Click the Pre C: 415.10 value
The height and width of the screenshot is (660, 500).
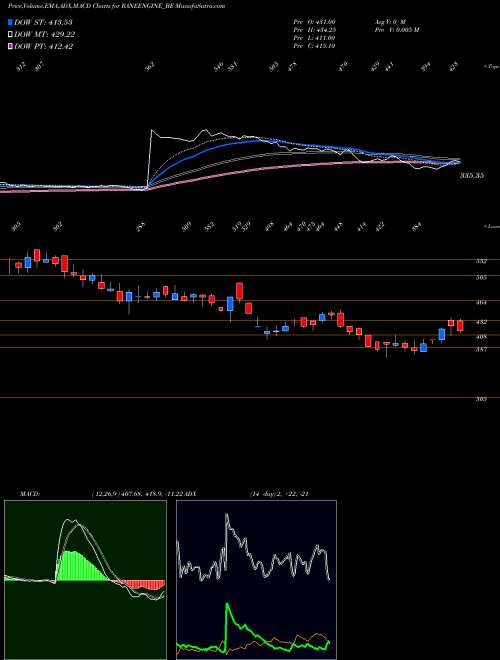point(314,46)
